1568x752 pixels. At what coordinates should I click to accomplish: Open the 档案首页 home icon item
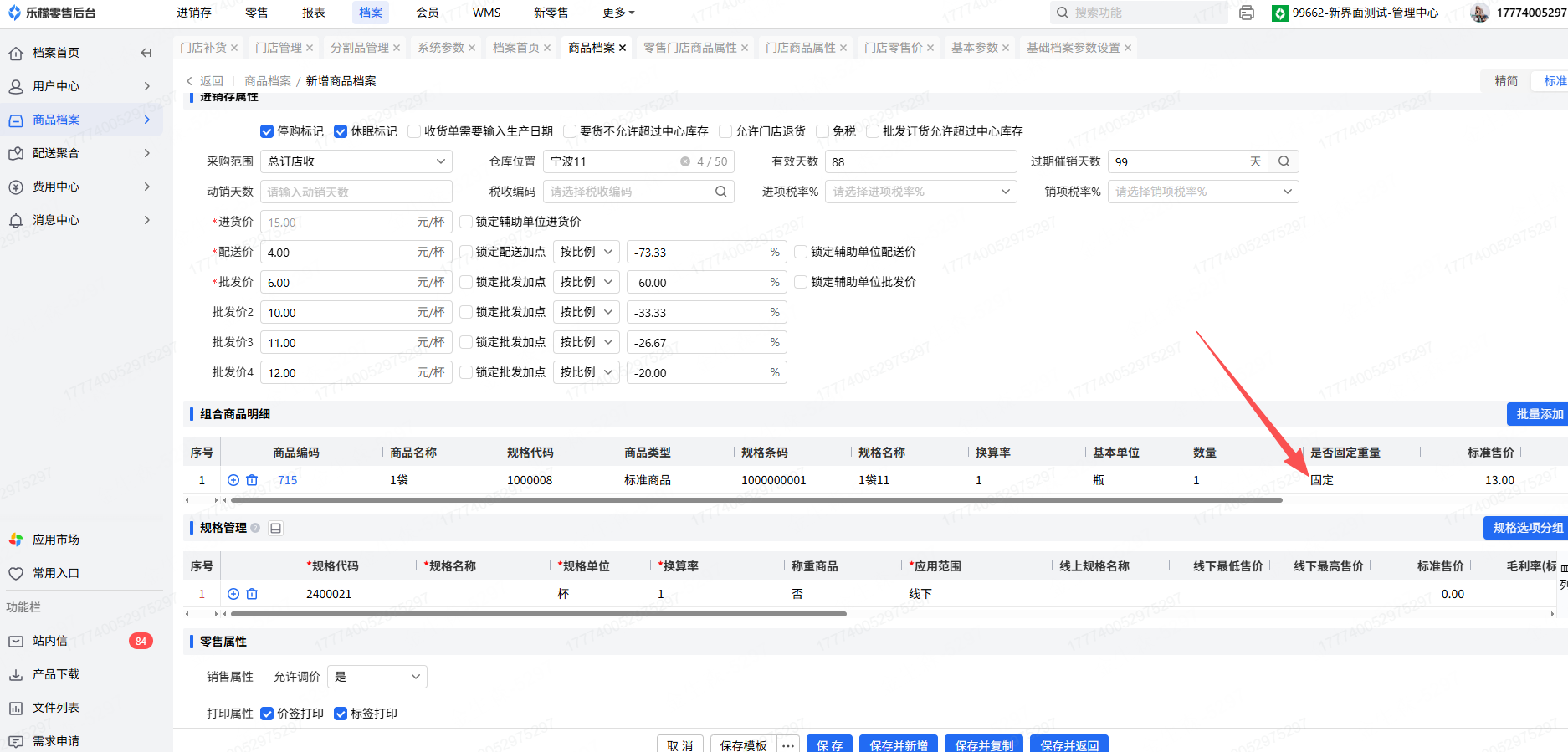tap(56, 53)
